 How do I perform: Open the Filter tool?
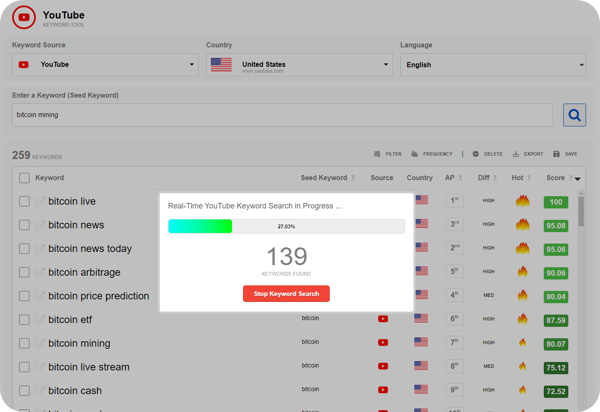click(388, 154)
